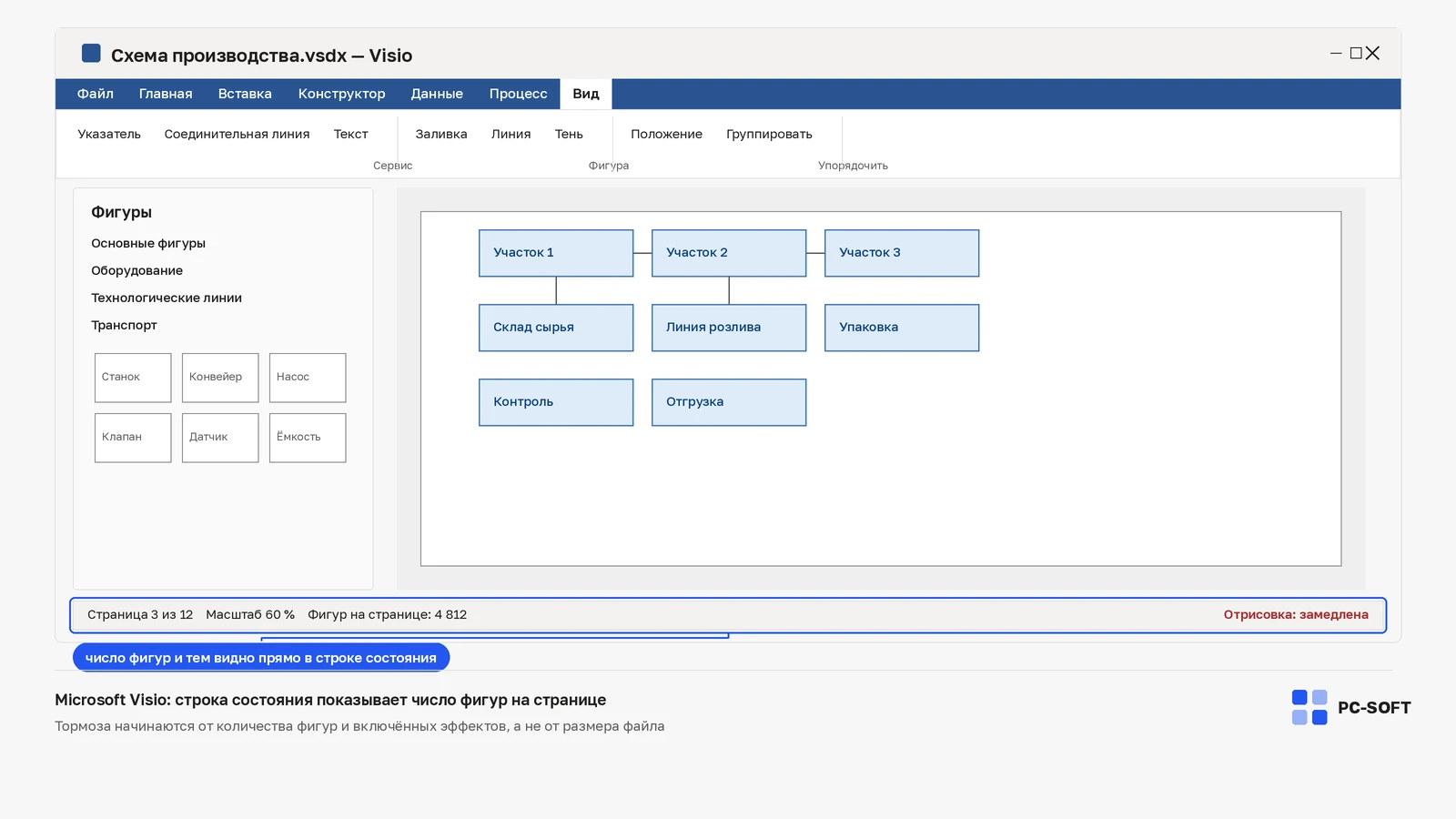Pick the Станок shape in the stencil

tap(133, 378)
